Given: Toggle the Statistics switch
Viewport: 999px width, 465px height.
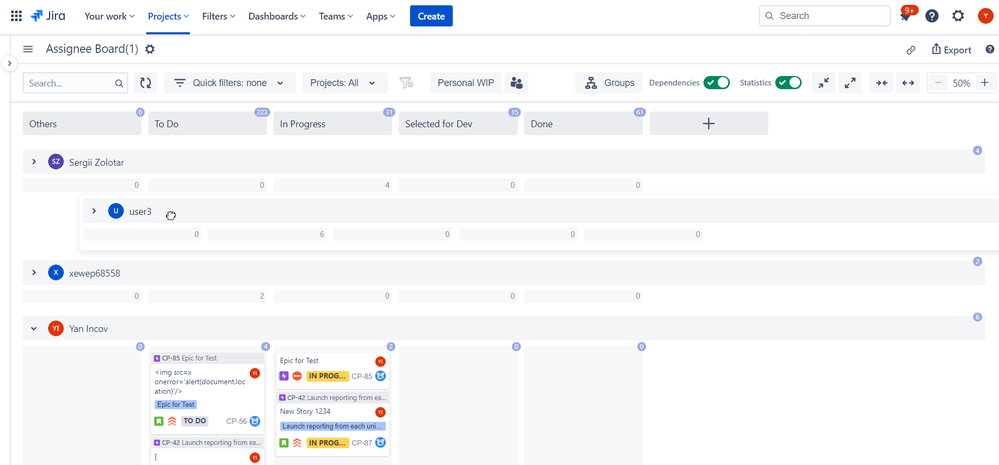Looking at the screenshot, I should (788, 83).
